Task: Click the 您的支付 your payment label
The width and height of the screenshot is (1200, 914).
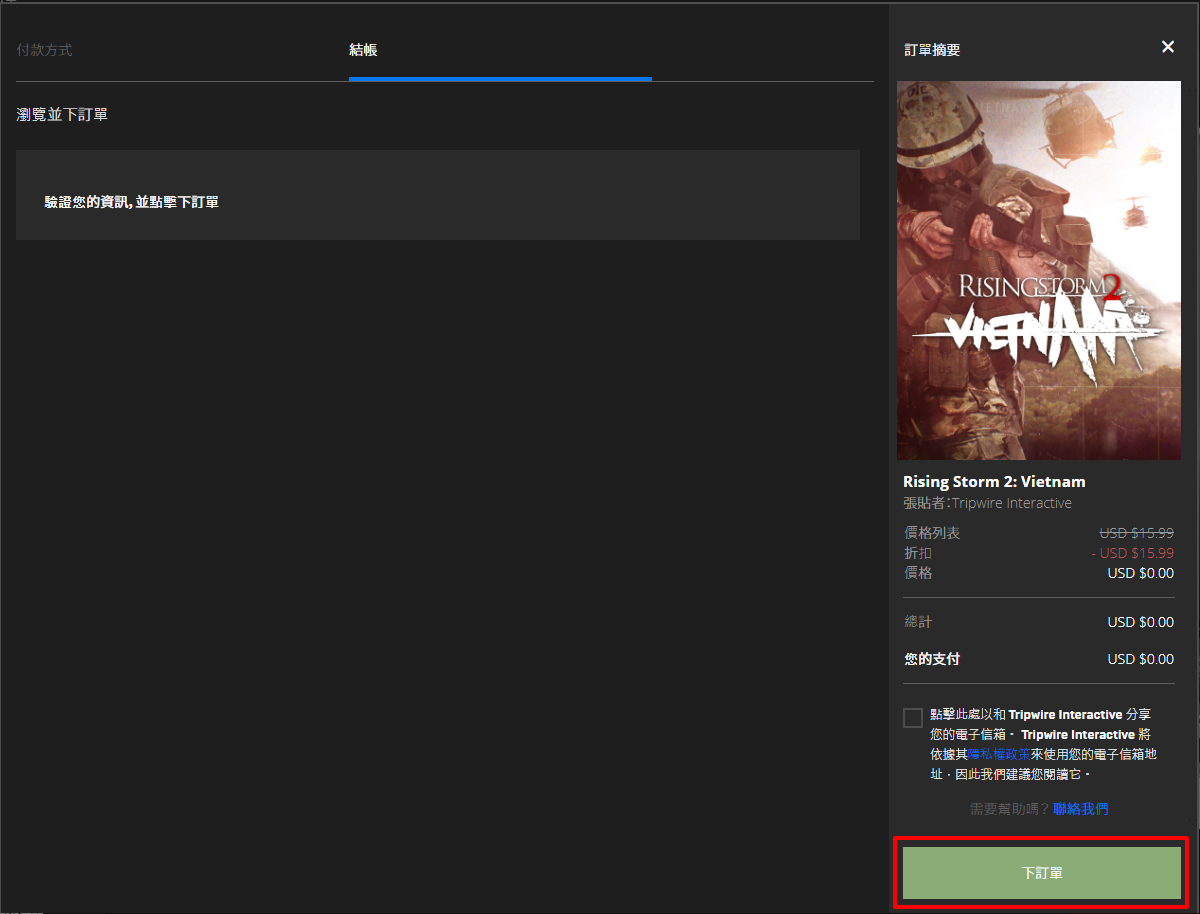Action: (932, 659)
